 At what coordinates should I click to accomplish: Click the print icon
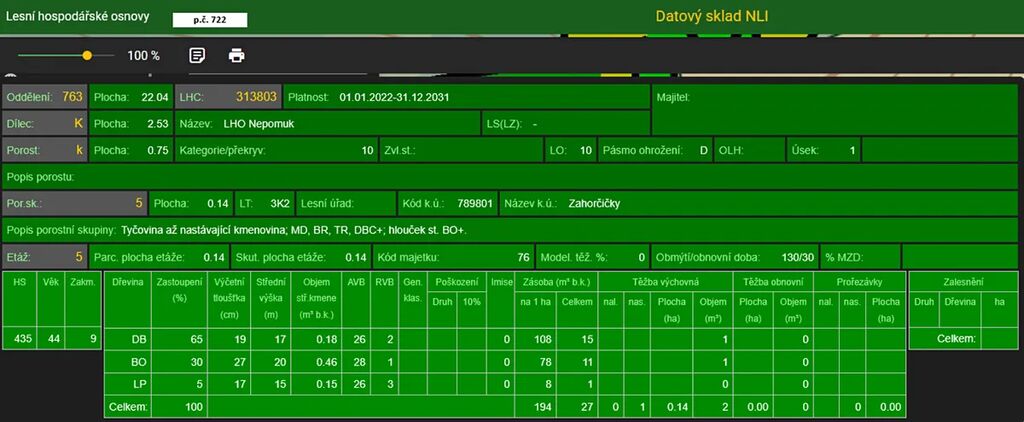(236, 56)
